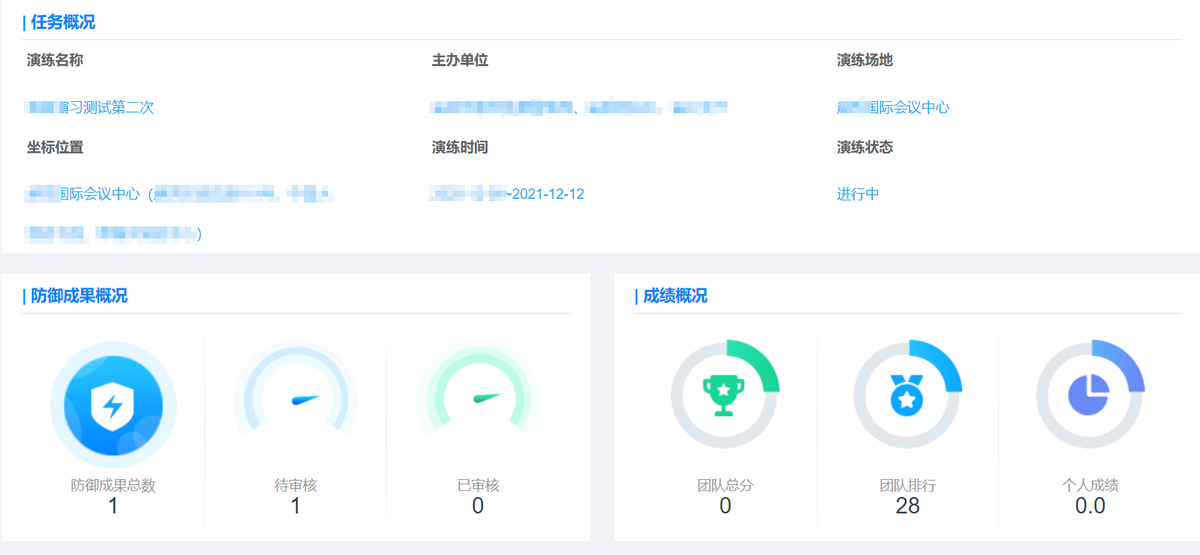Click the 成绩概况 section heading
Viewport: 1200px width, 555px height.
click(675, 295)
